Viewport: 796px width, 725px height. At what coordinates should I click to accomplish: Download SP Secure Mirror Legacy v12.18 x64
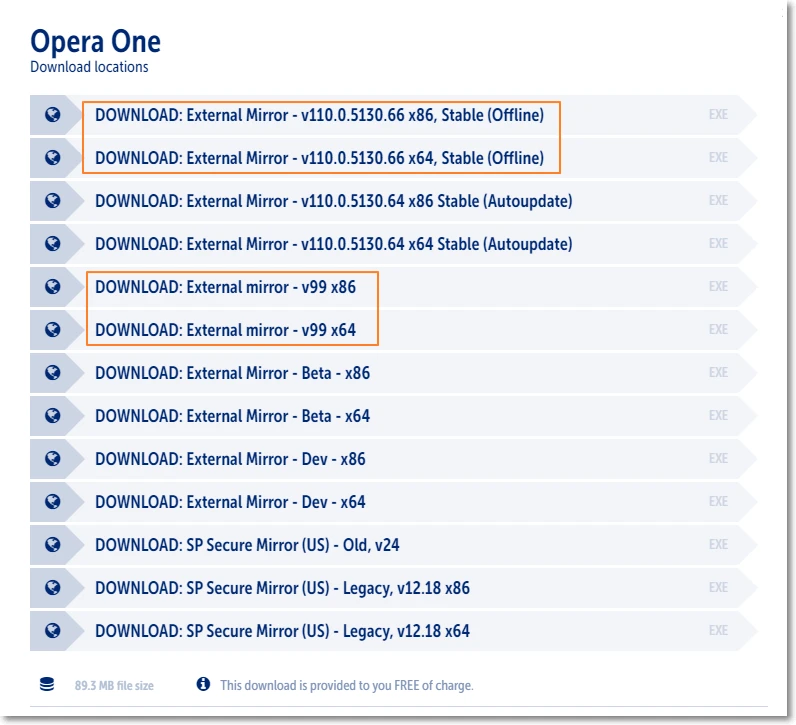coord(282,631)
